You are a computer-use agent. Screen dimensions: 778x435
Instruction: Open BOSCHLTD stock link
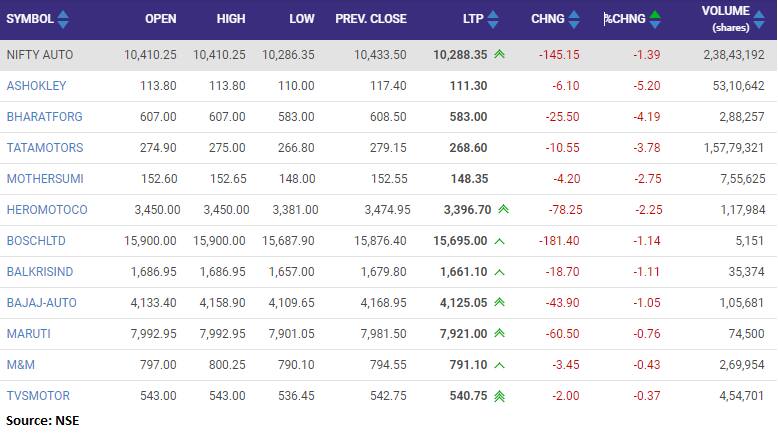36,241
